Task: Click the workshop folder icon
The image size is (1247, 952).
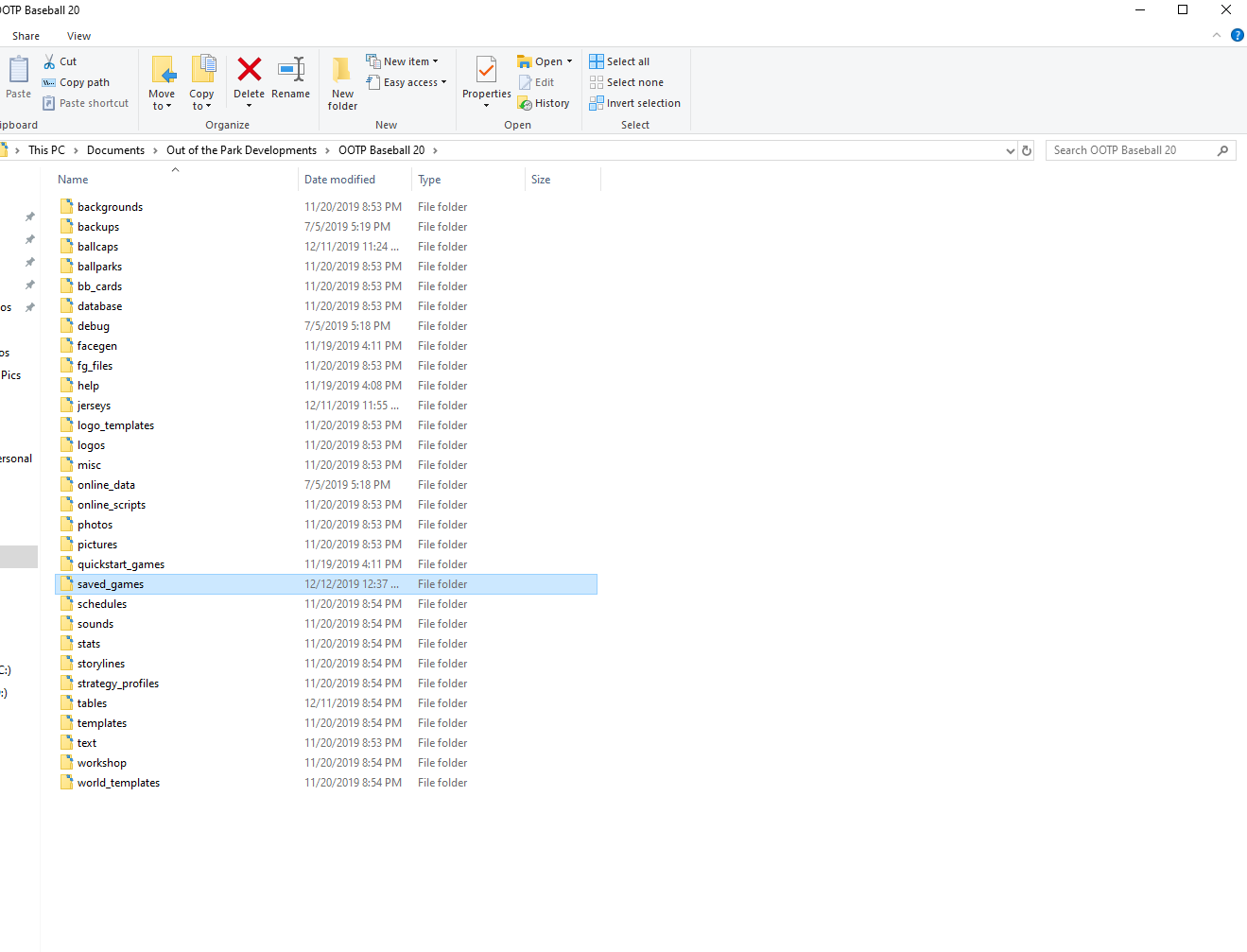Action: click(66, 762)
